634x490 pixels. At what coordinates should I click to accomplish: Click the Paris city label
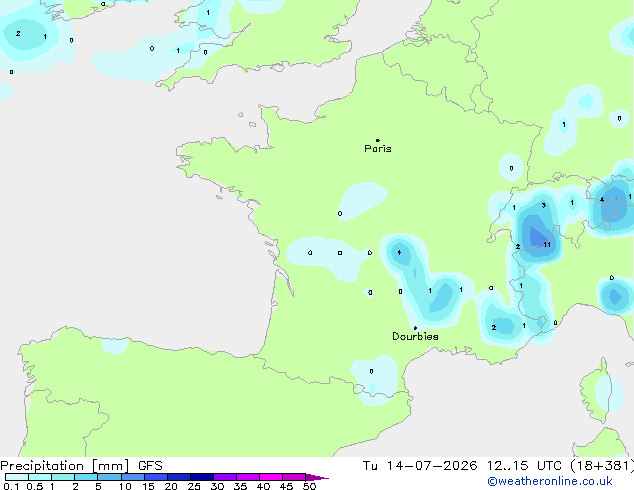point(378,149)
